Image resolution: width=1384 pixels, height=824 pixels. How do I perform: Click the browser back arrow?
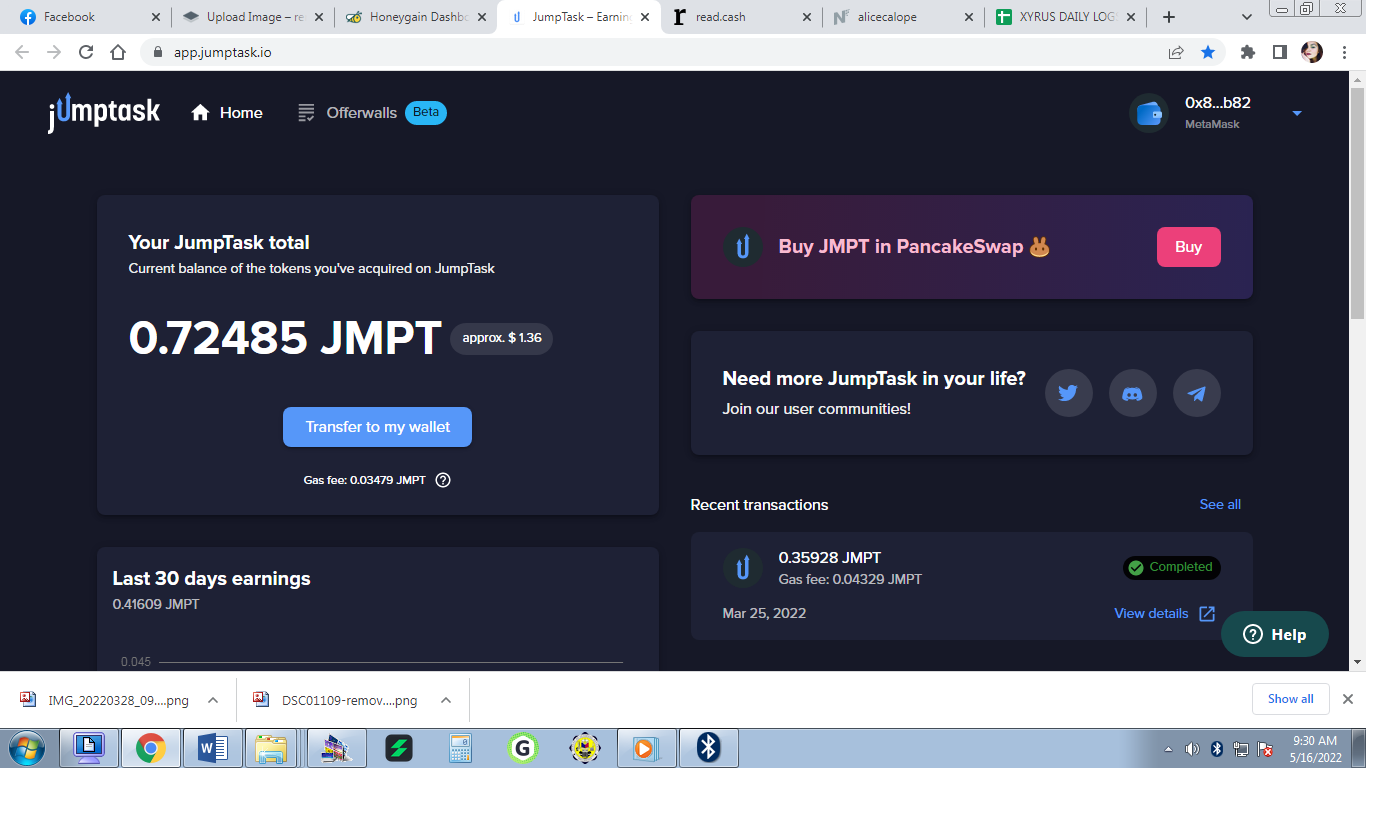(22, 52)
